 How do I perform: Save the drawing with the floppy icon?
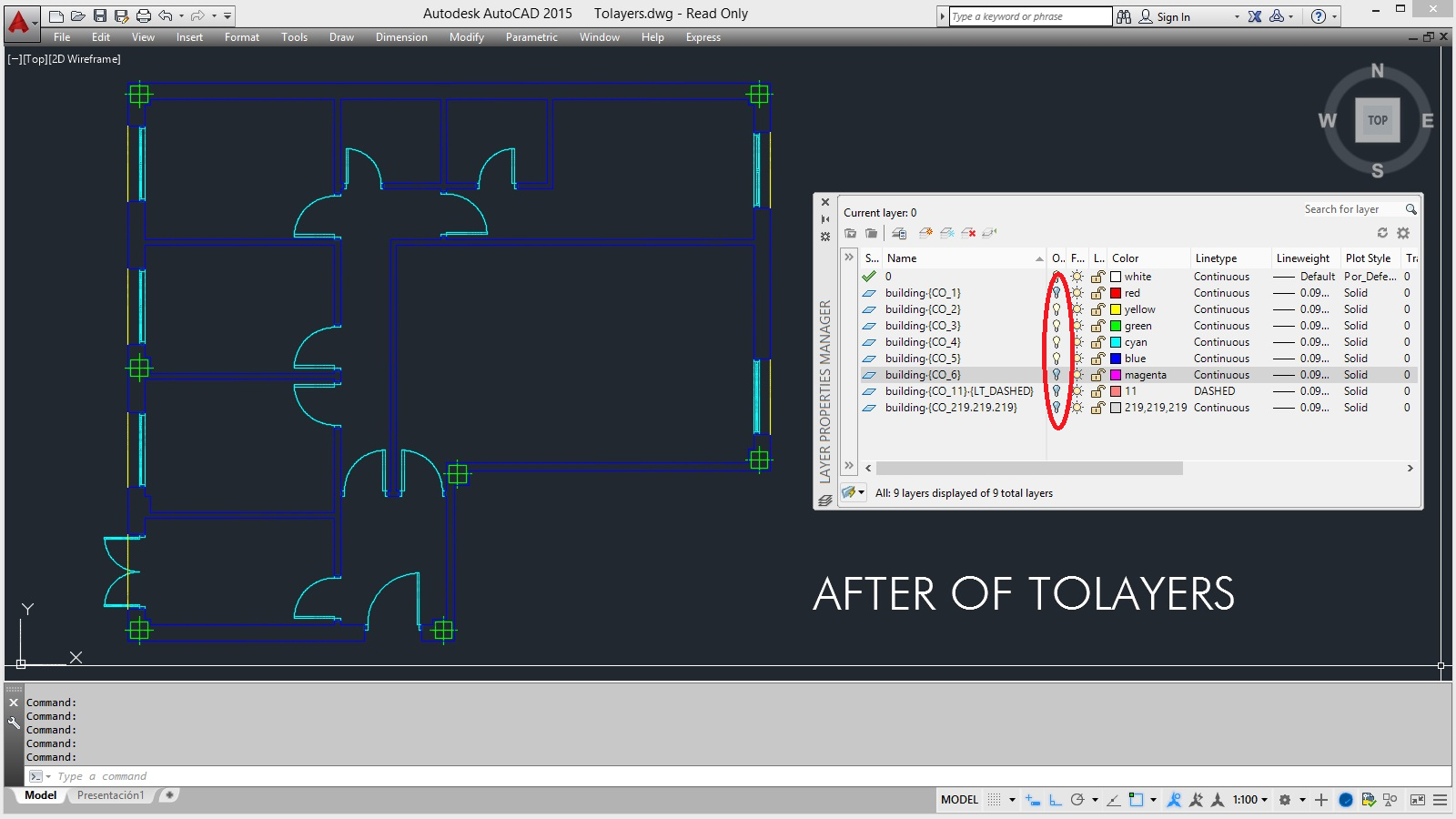(x=100, y=15)
